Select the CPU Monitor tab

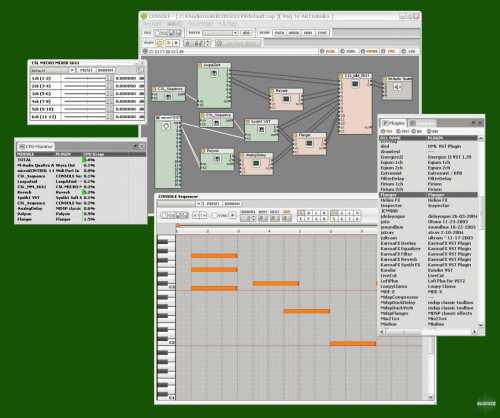pos(36,146)
